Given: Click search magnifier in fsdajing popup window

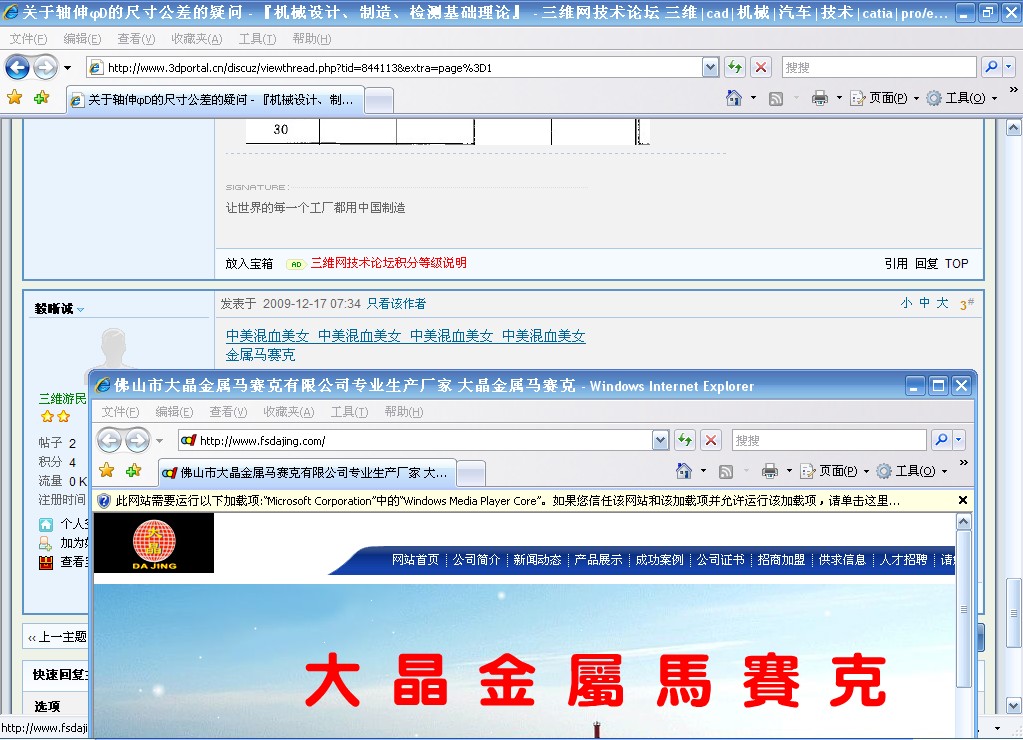Looking at the screenshot, I should (x=941, y=440).
